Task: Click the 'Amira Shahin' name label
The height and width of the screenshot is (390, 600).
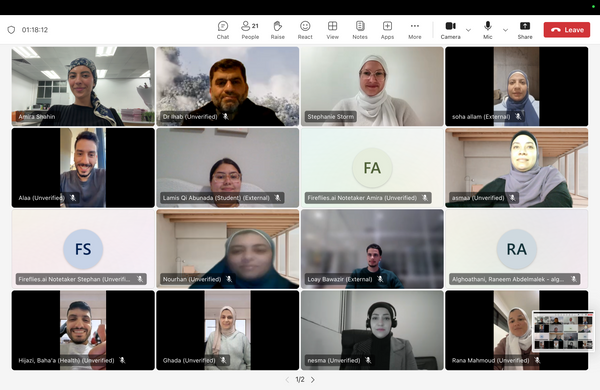Action: pyautogui.click(x=37, y=117)
